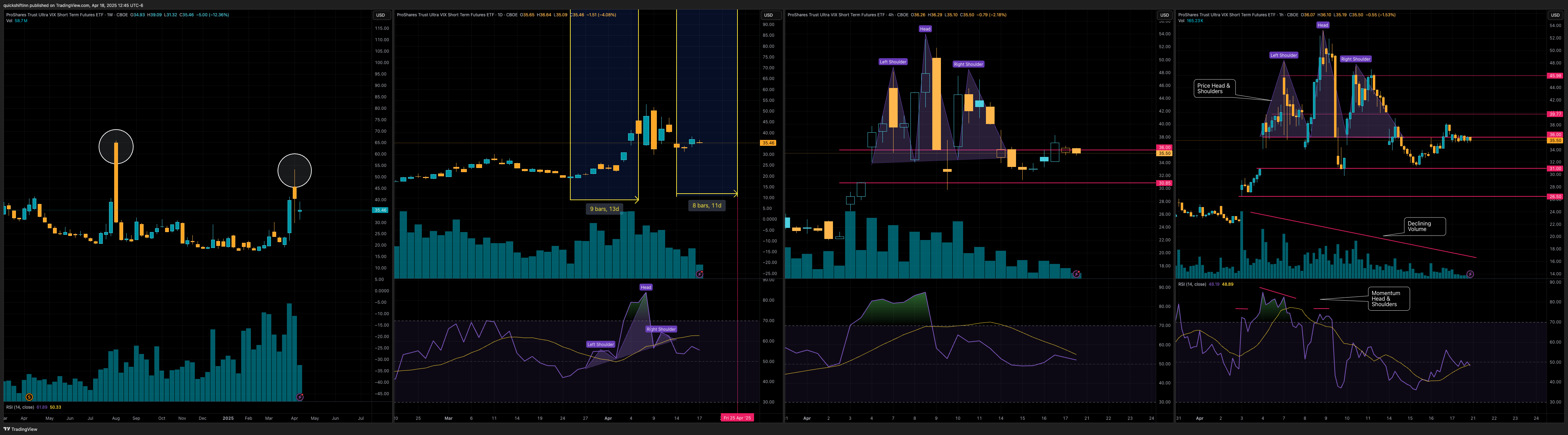This screenshot has width=1568, height=435.
Task: Select the Head label on the 1D RSI pane
Action: (646, 287)
